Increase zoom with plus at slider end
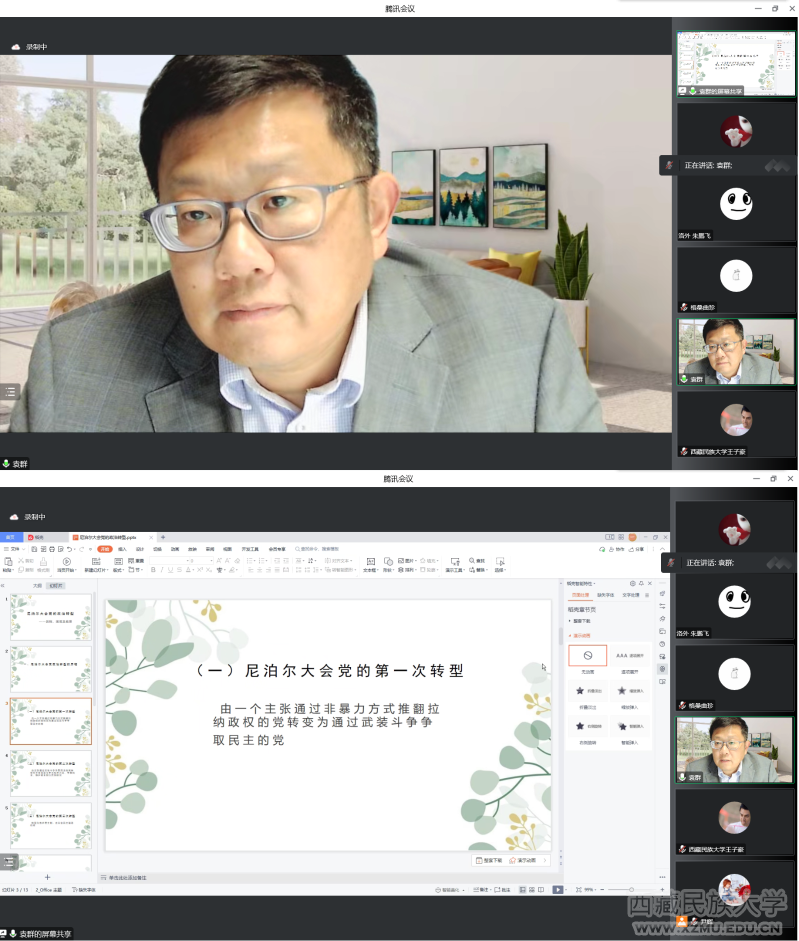 [x=662, y=889]
